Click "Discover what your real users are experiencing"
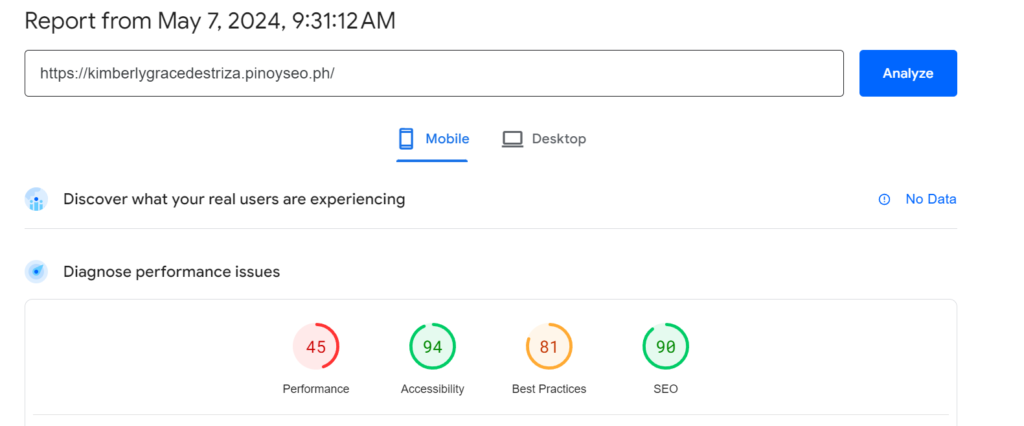1024x426 pixels. click(234, 199)
